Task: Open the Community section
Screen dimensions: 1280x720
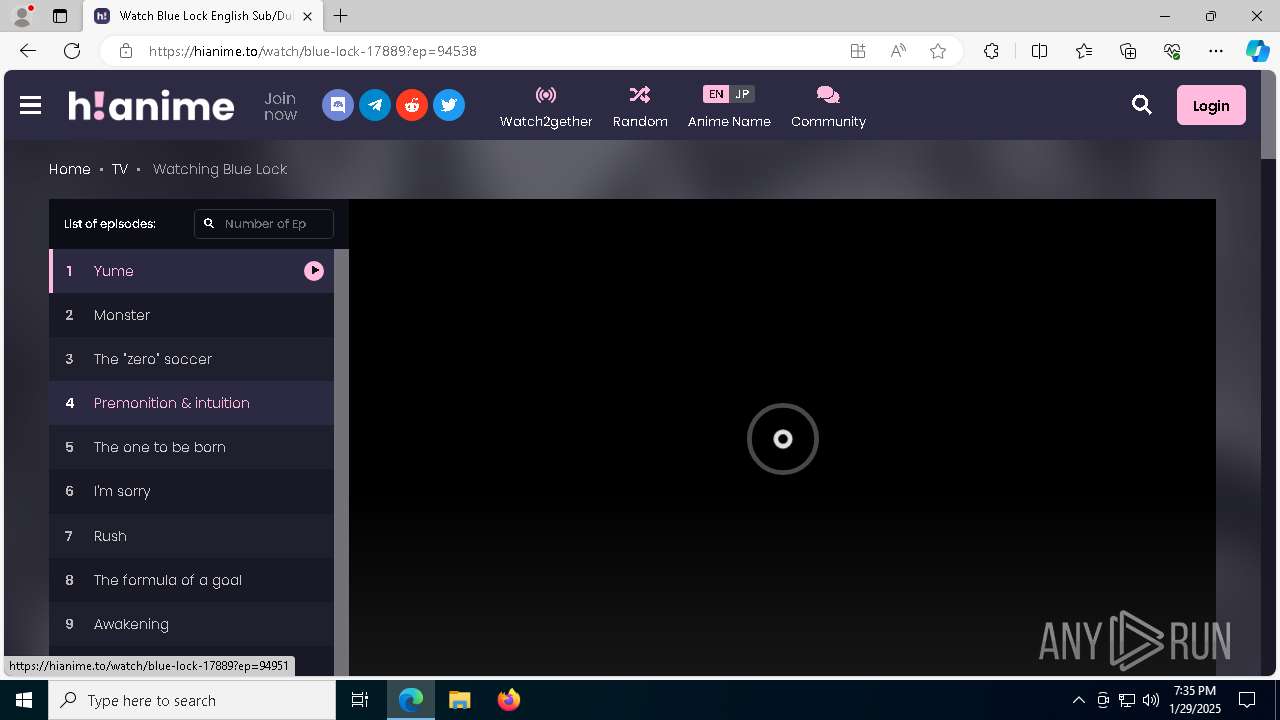Action: (828, 107)
